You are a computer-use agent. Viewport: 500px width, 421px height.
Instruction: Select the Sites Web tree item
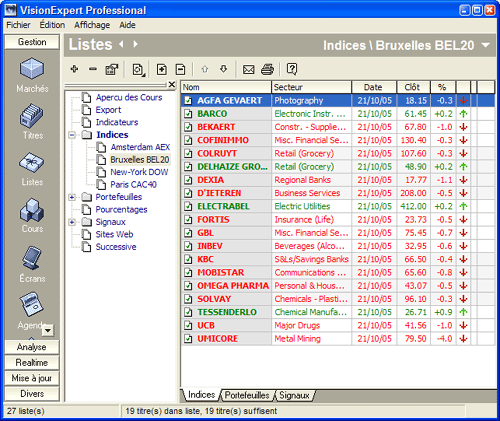coord(114,234)
